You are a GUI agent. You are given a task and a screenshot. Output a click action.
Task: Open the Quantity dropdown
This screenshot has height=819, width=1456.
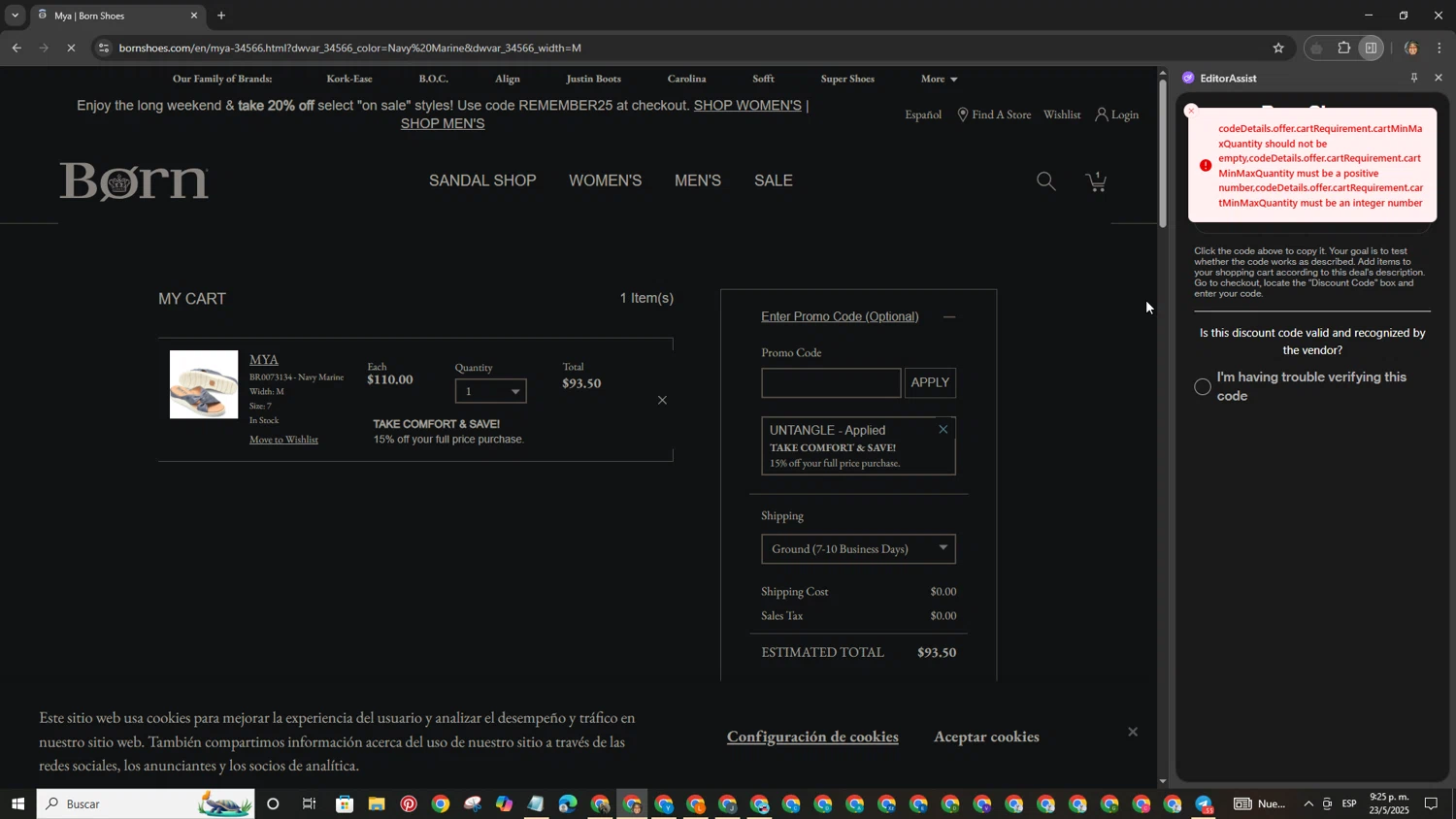point(490,391)
